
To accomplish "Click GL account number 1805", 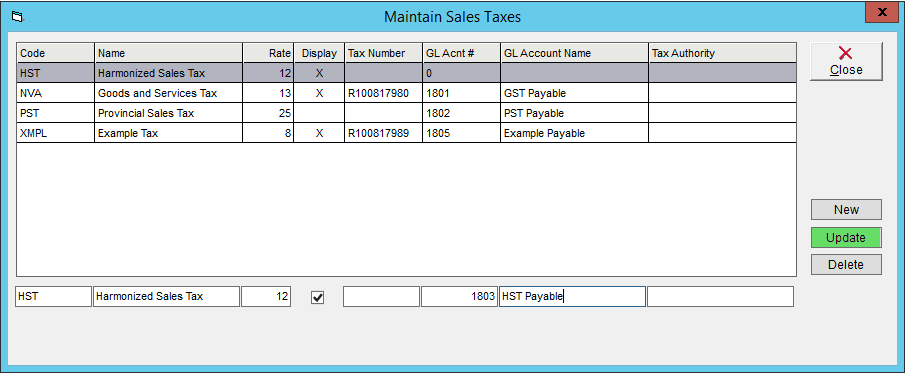I will pyautogui.click(x=462, y=133).
